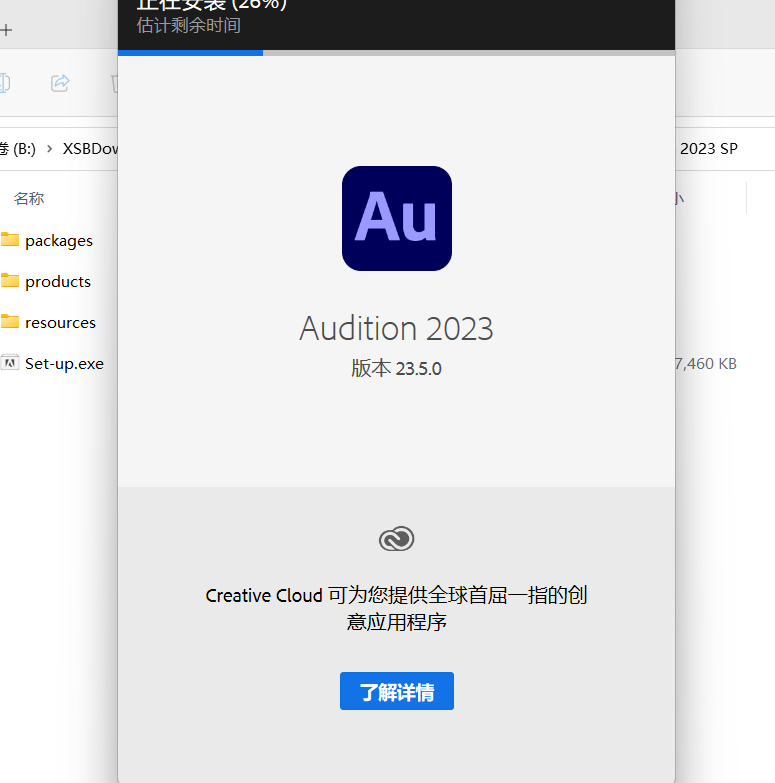Screen dimensions: 775x783
Task: Click the Set-up.exe Adobe file icon
Action: click(x=9, y=363)
